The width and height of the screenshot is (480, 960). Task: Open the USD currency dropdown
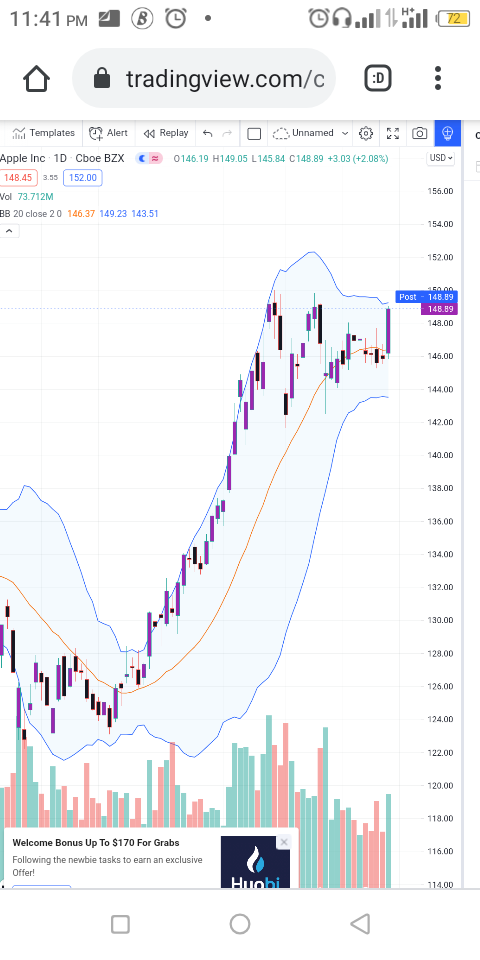pyautogui.click(x=441, y=158)
